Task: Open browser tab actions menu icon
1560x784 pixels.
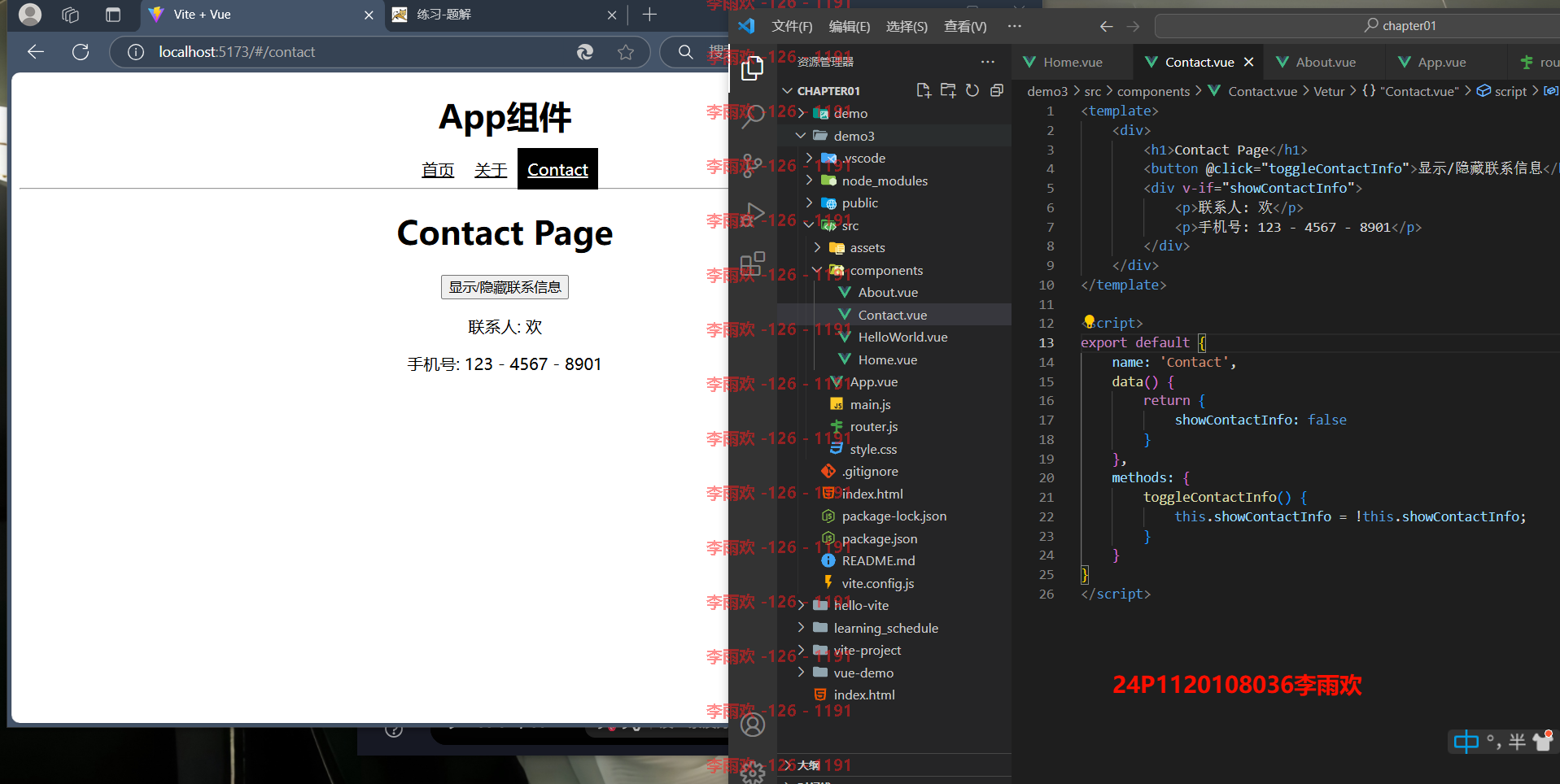Action: pos(113,15)
